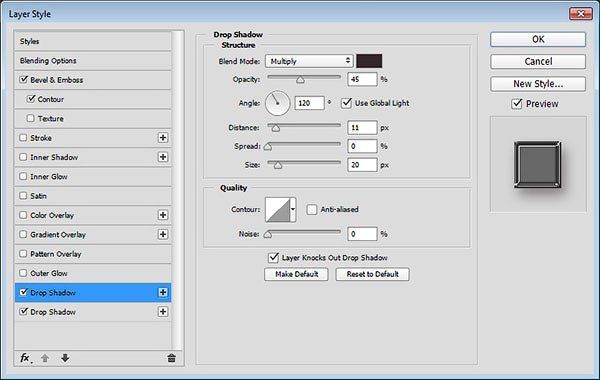
Task: Toggle Layer Knocks Out Drop Shadow
Action: (x=273, y=258)
